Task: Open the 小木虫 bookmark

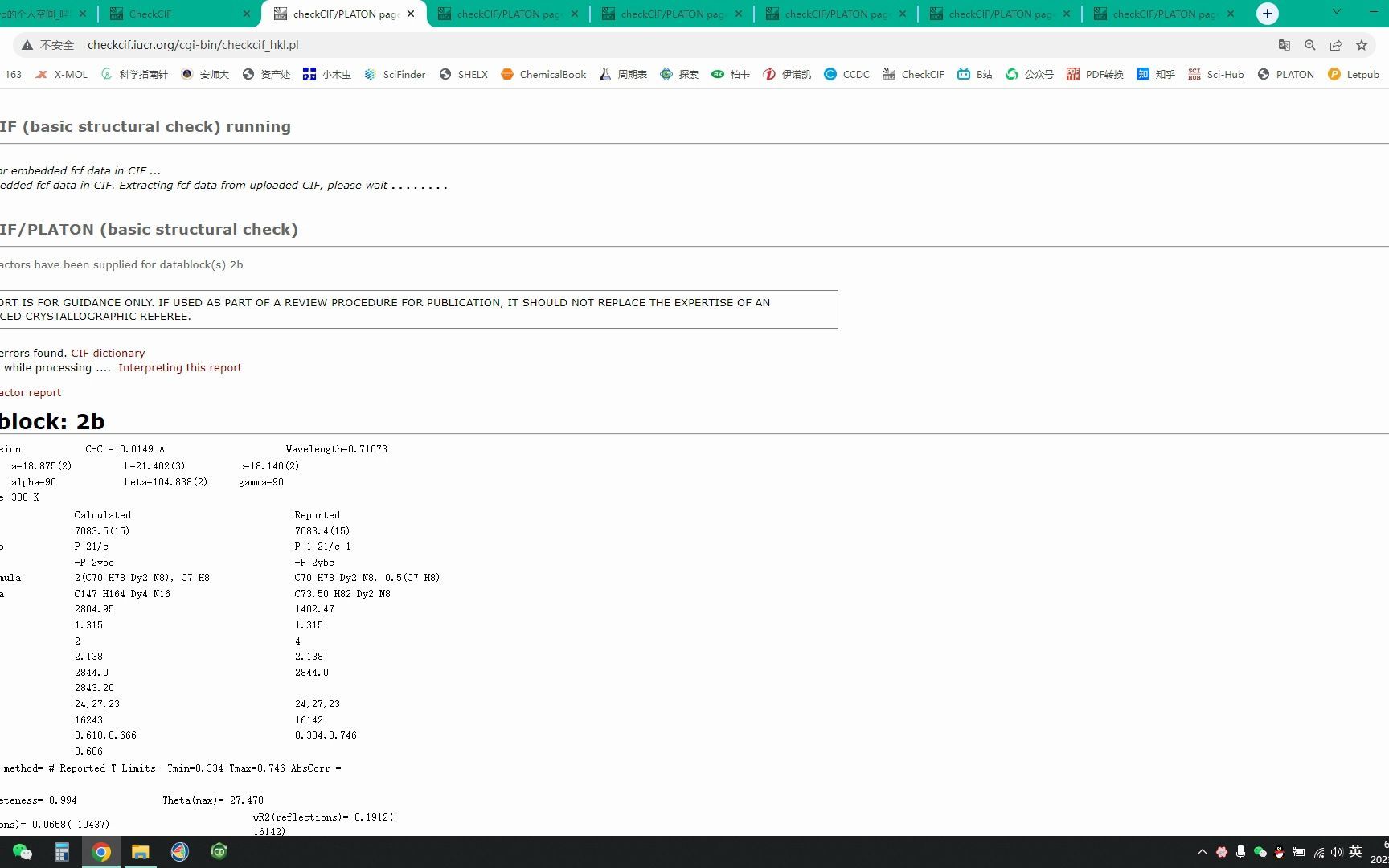Action: point(327,74)
